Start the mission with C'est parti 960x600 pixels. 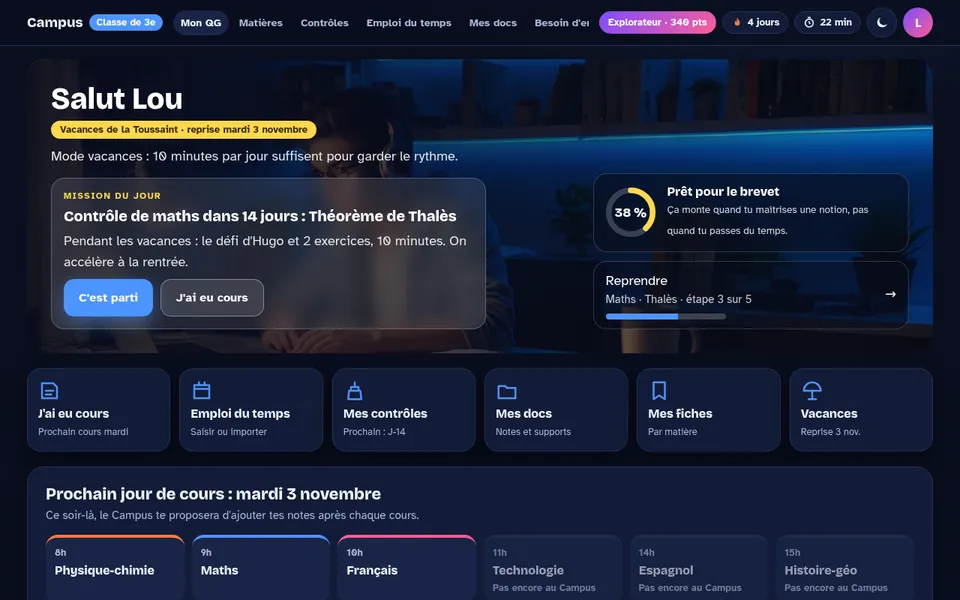[108, 298]
